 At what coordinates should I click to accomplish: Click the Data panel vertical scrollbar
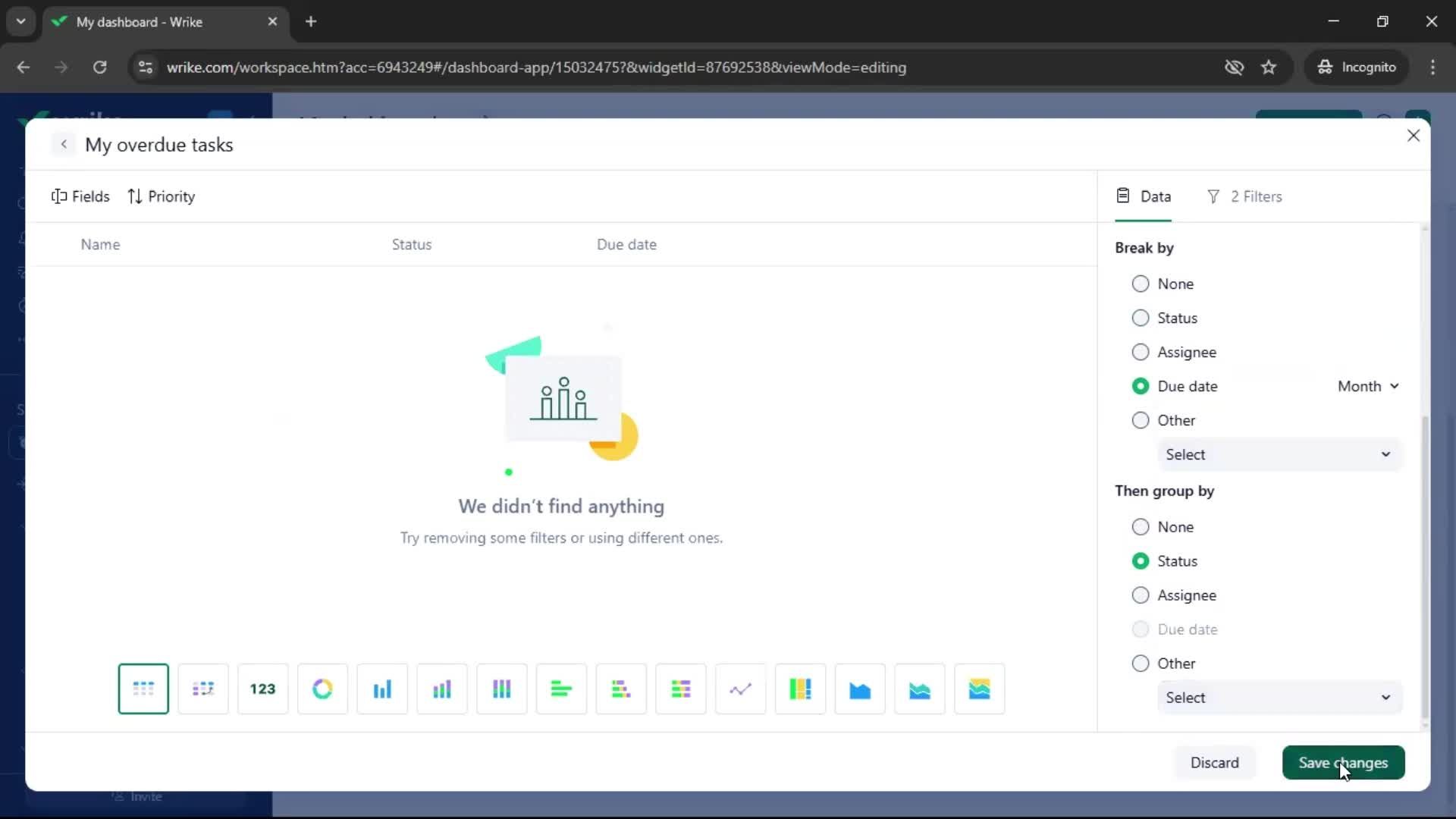point(1424,566)
